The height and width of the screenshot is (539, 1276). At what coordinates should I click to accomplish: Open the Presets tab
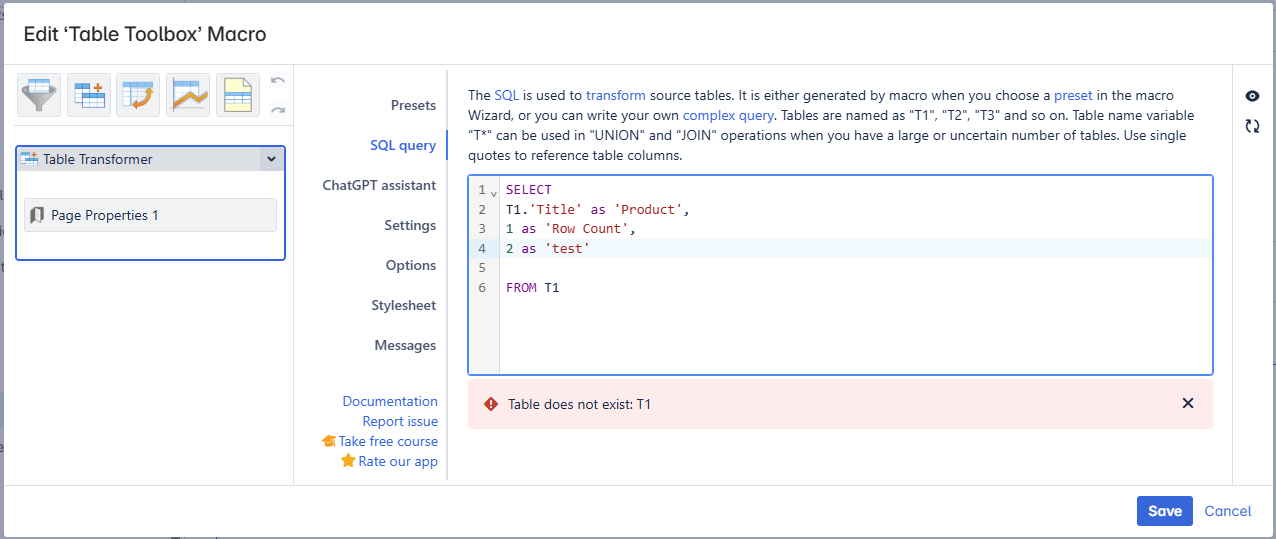(413, 105)
